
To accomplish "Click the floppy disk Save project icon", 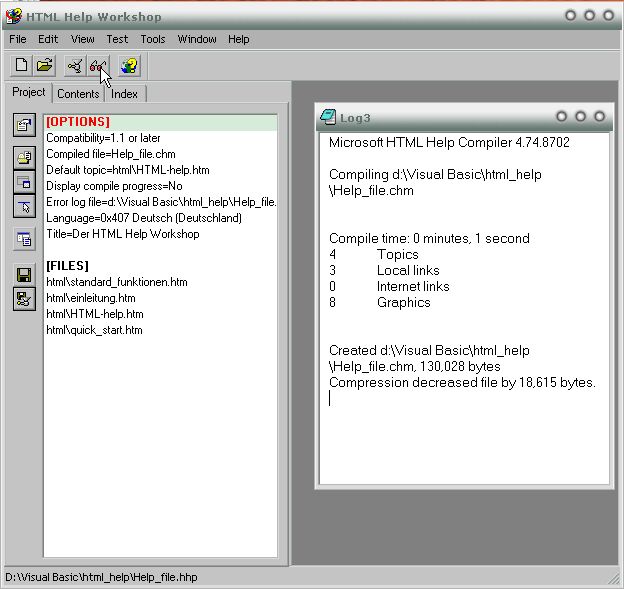I will coord(24,274).
